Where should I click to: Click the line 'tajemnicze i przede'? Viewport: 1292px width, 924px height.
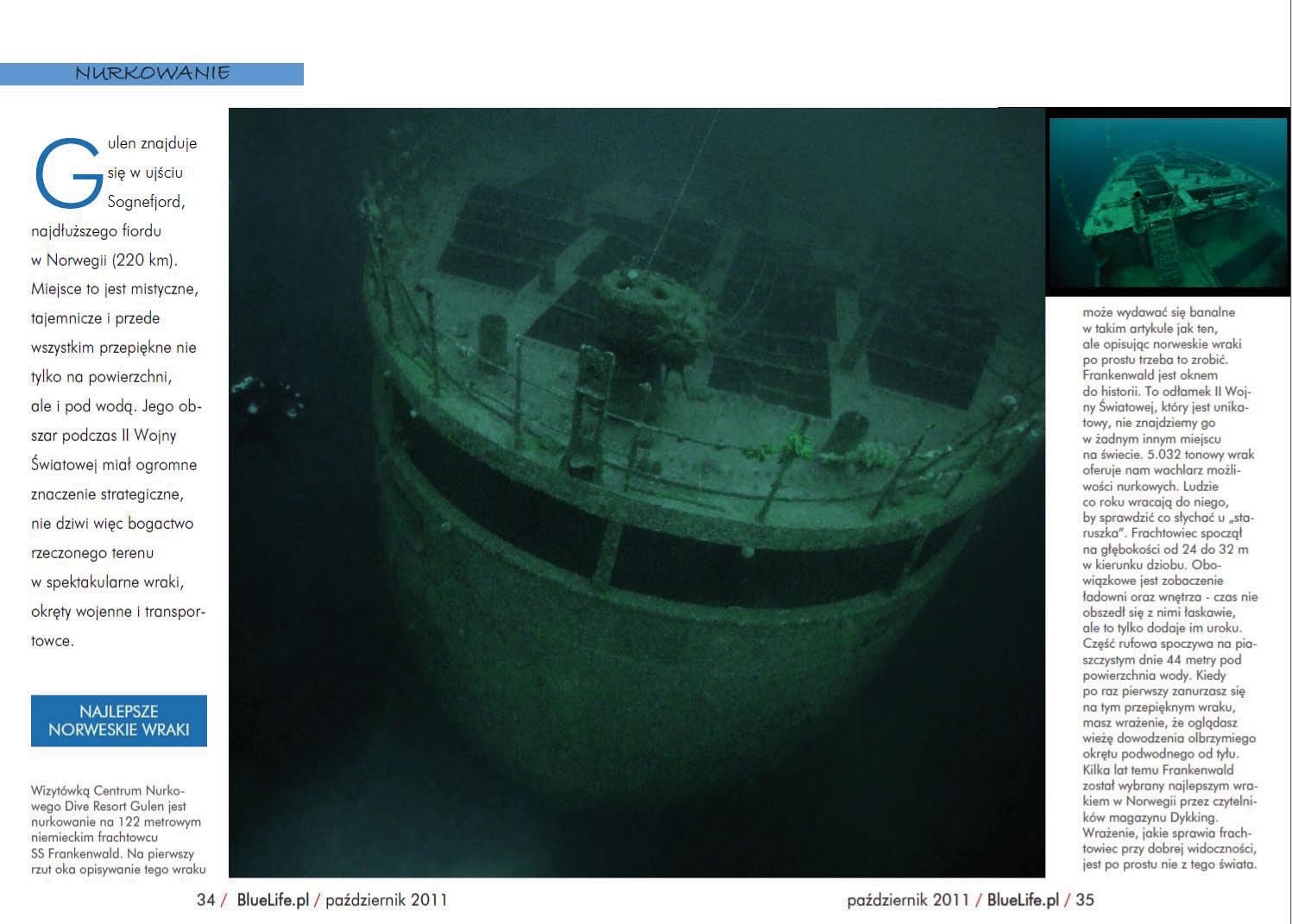[96, 318]
